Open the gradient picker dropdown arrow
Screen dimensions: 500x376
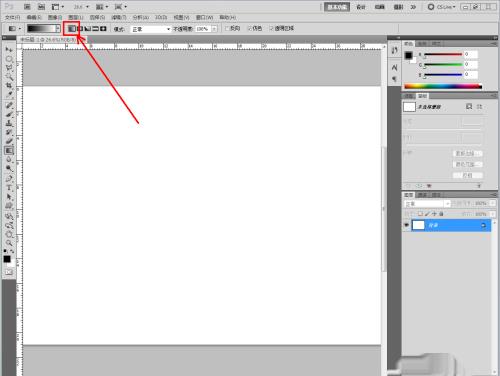58,29
